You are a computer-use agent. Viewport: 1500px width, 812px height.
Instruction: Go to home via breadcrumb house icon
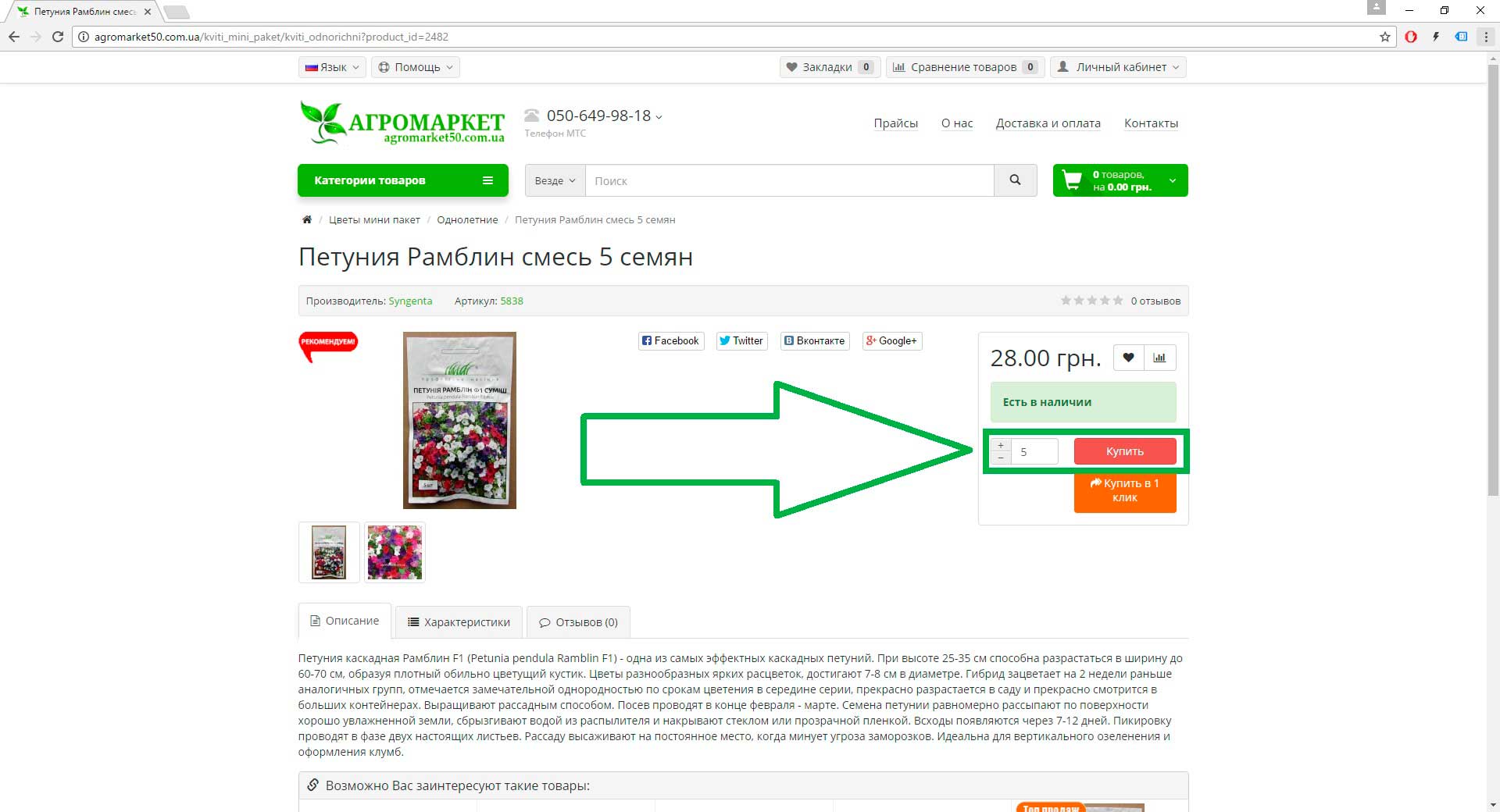306,220
